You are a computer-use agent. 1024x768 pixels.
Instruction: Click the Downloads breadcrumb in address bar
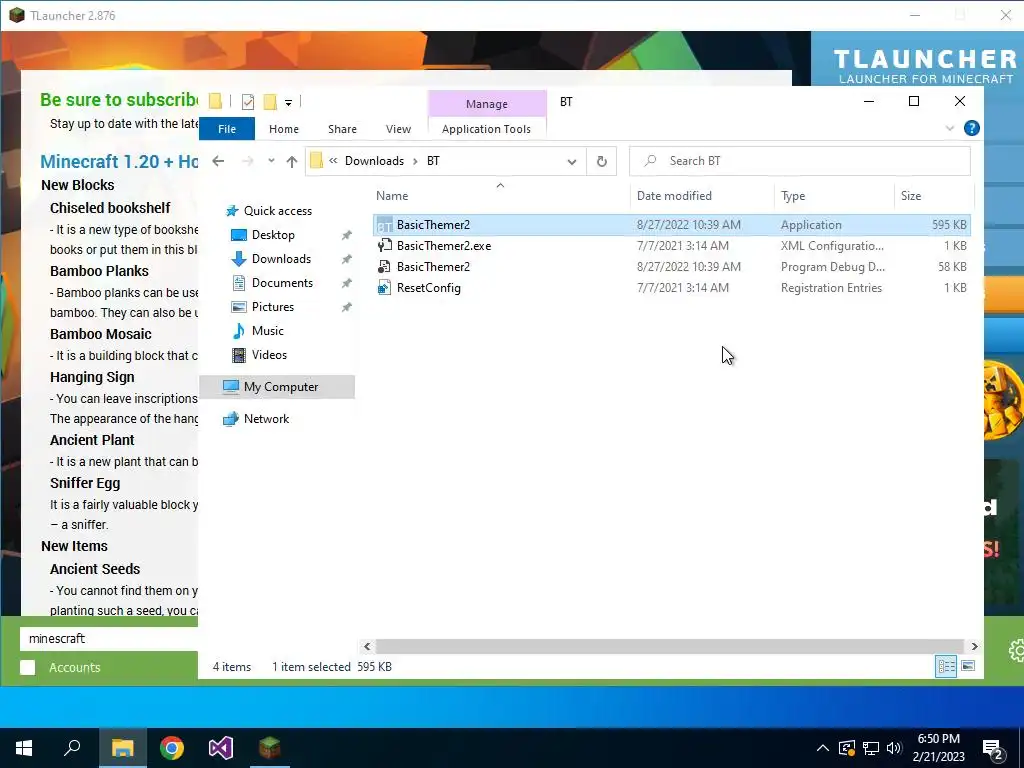(x=374, y=161)
